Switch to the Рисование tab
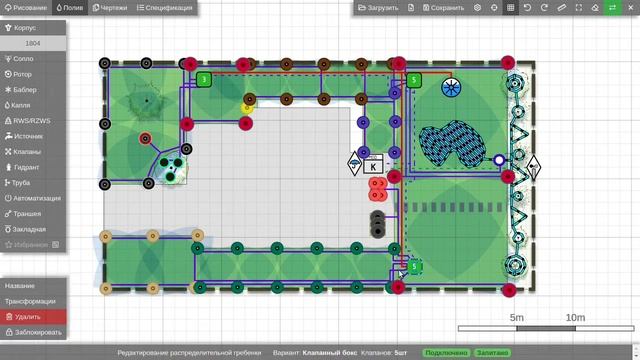The image size is (640, 360). [x=26, y=8]
